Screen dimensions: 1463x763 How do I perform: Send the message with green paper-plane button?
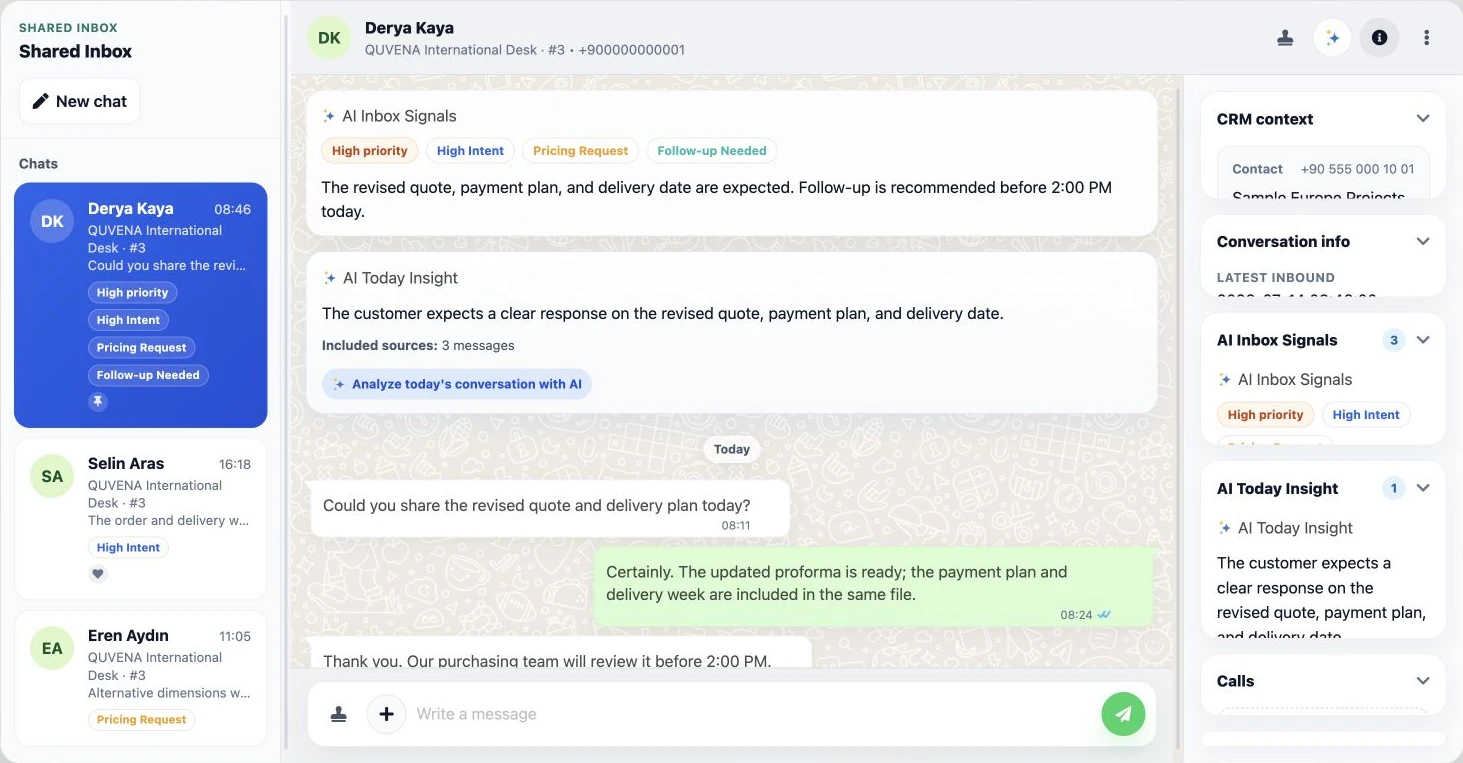1123,714
